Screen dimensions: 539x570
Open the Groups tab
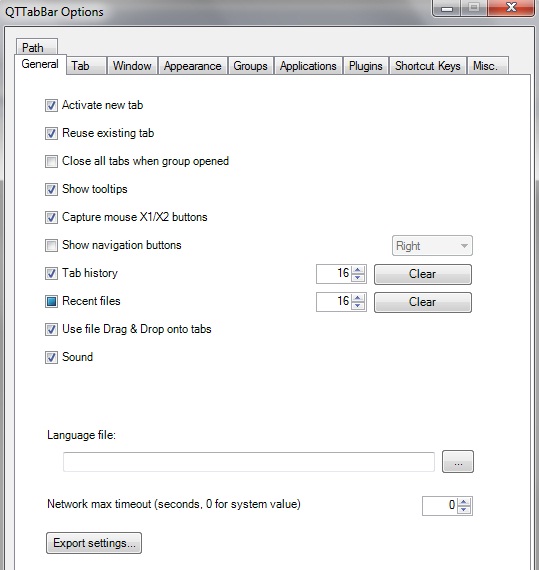(x=250, y=66)
